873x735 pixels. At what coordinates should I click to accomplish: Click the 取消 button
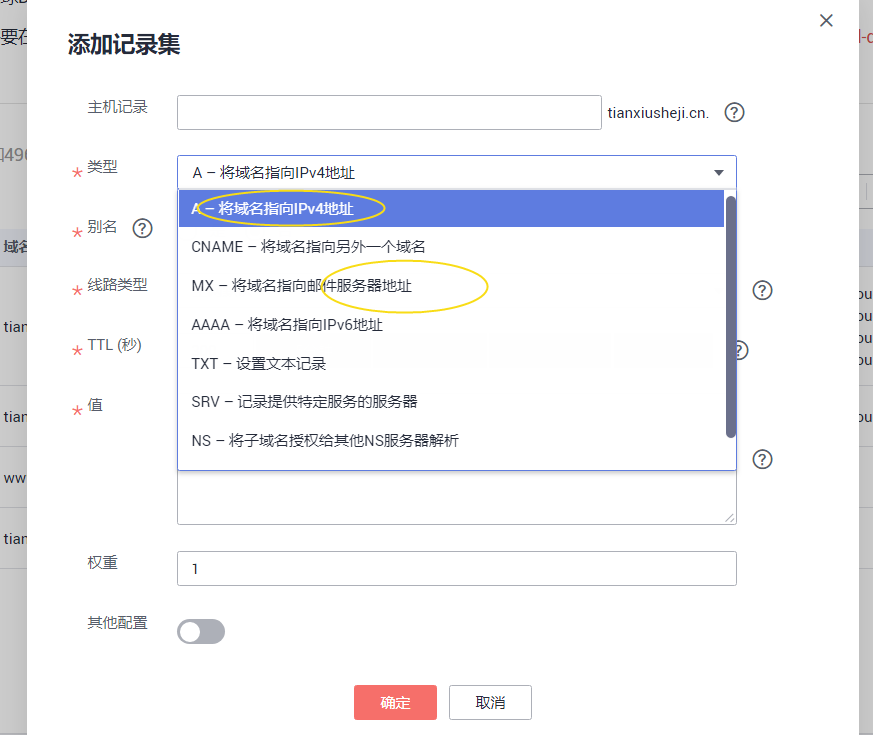point(491,703)
